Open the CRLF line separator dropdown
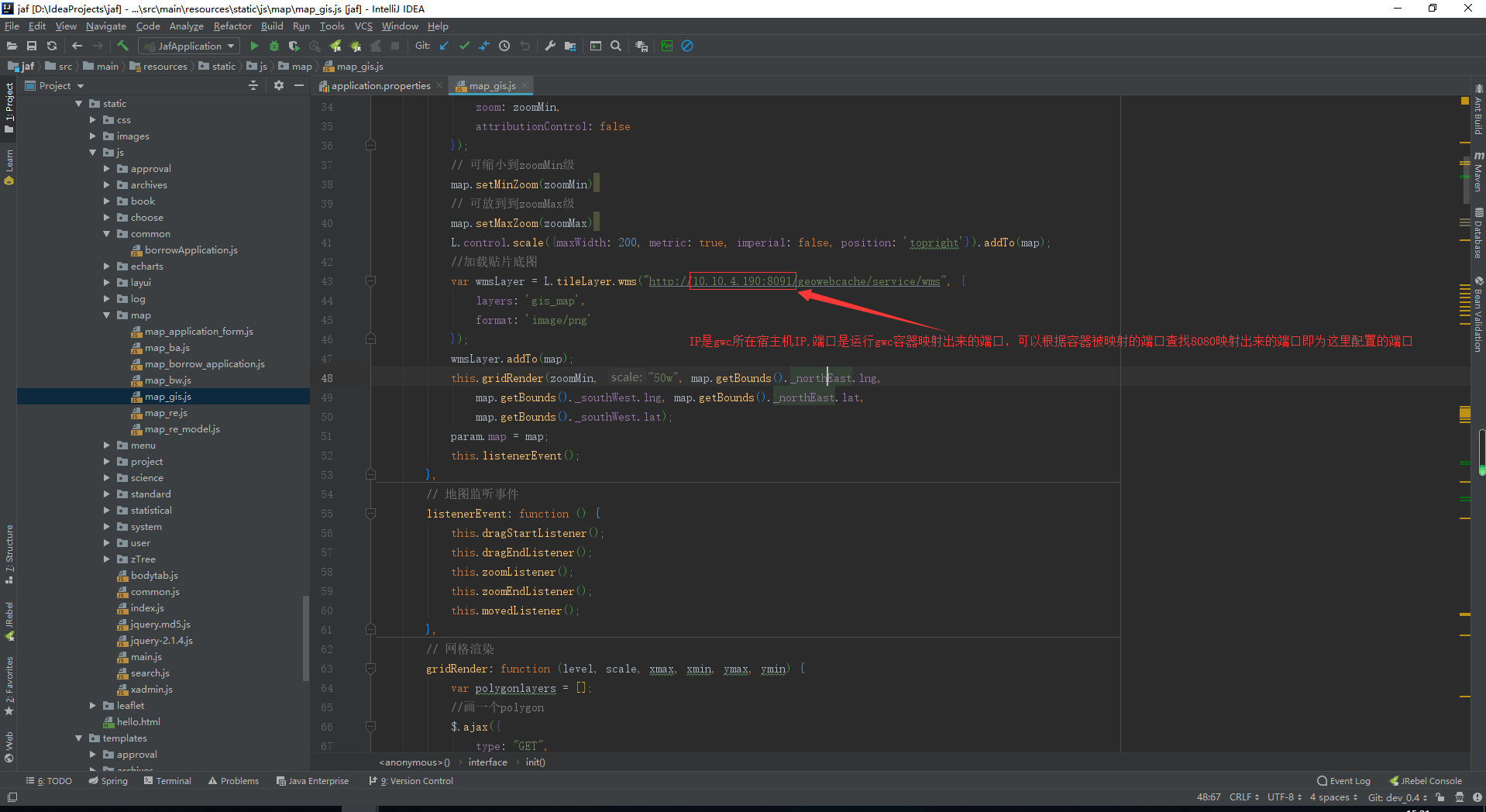The width and height of the screenshot is (1486, 812). pyautogui.click(x=1243, y=797)
